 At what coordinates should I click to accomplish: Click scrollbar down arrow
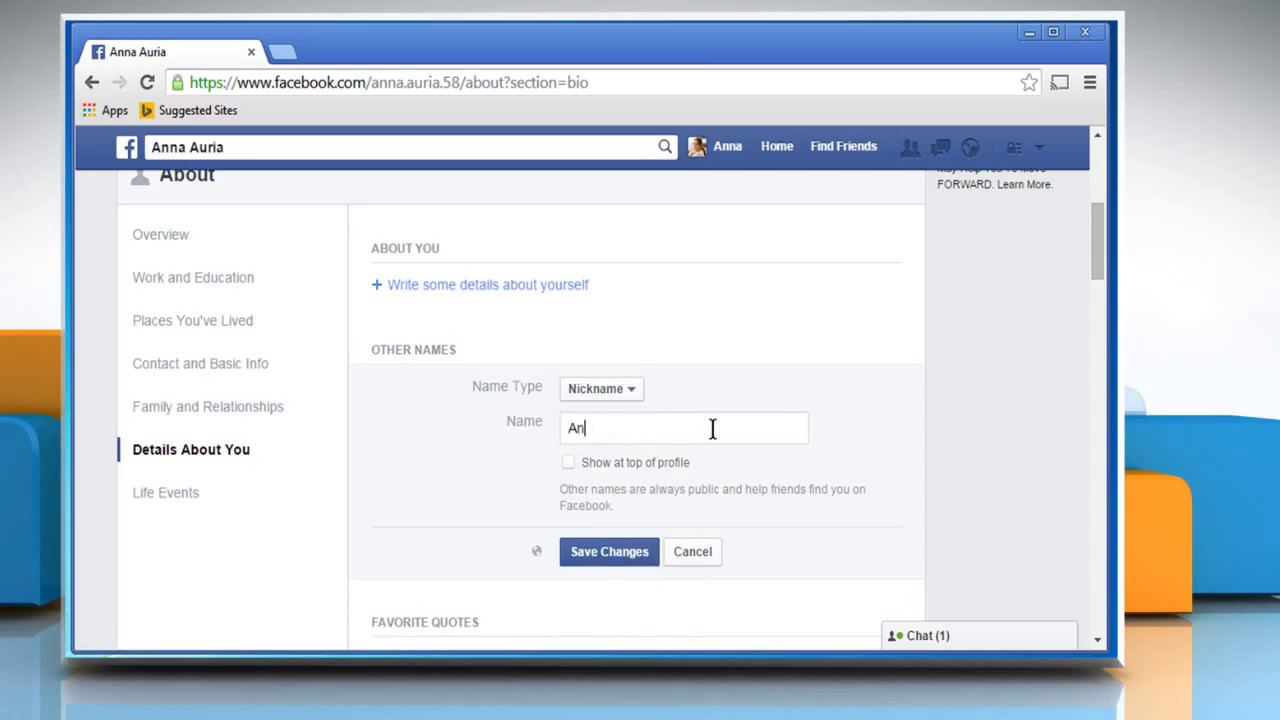tap(1097, 640)
